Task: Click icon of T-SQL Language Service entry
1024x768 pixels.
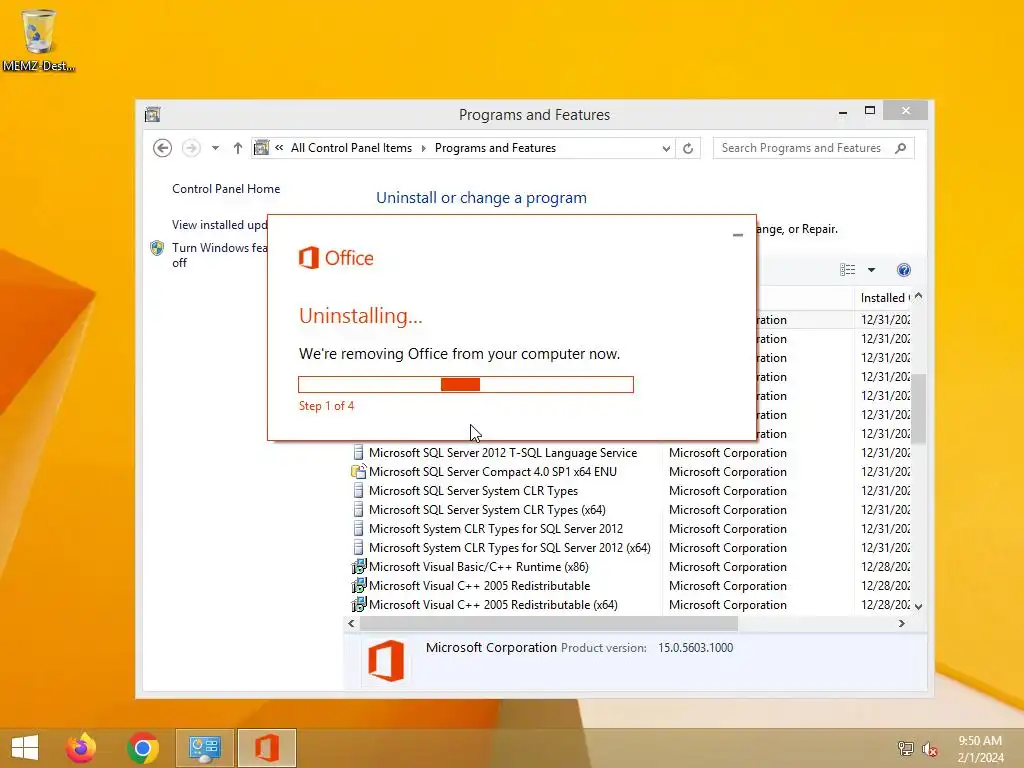Action: click(359, 452)
